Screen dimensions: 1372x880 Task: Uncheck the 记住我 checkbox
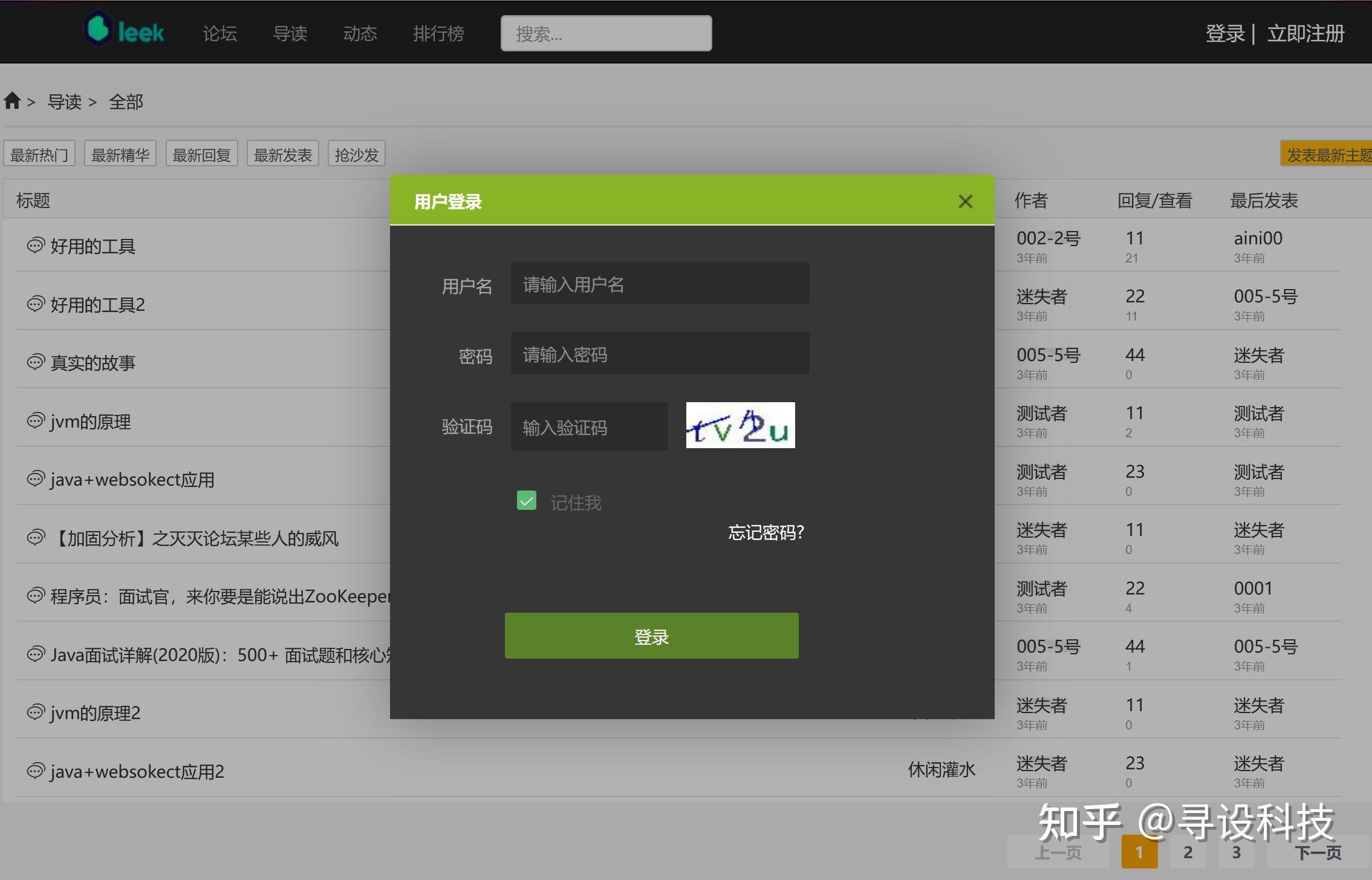(526, 501)
